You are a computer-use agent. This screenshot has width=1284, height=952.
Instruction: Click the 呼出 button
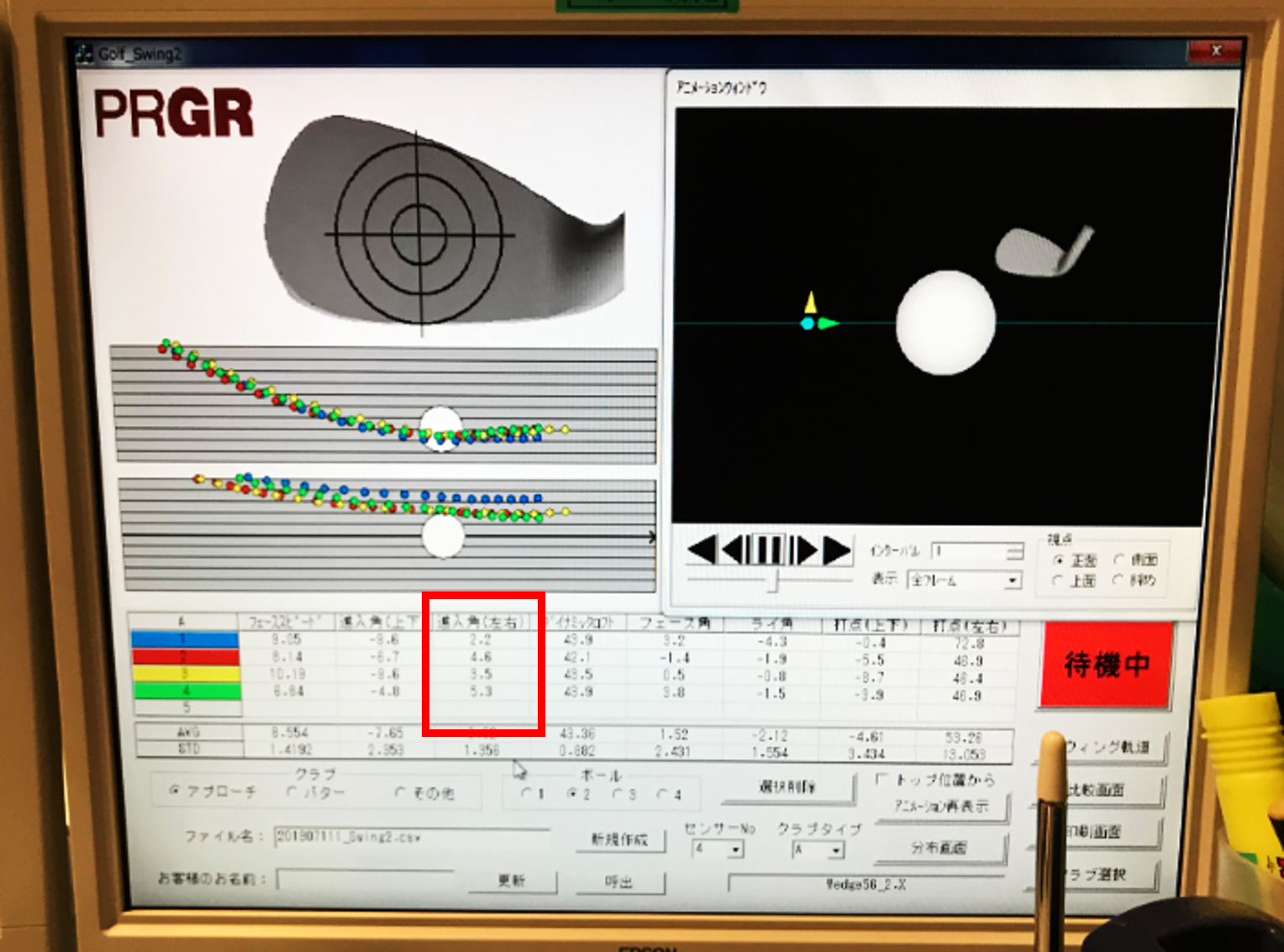(620, 881)
